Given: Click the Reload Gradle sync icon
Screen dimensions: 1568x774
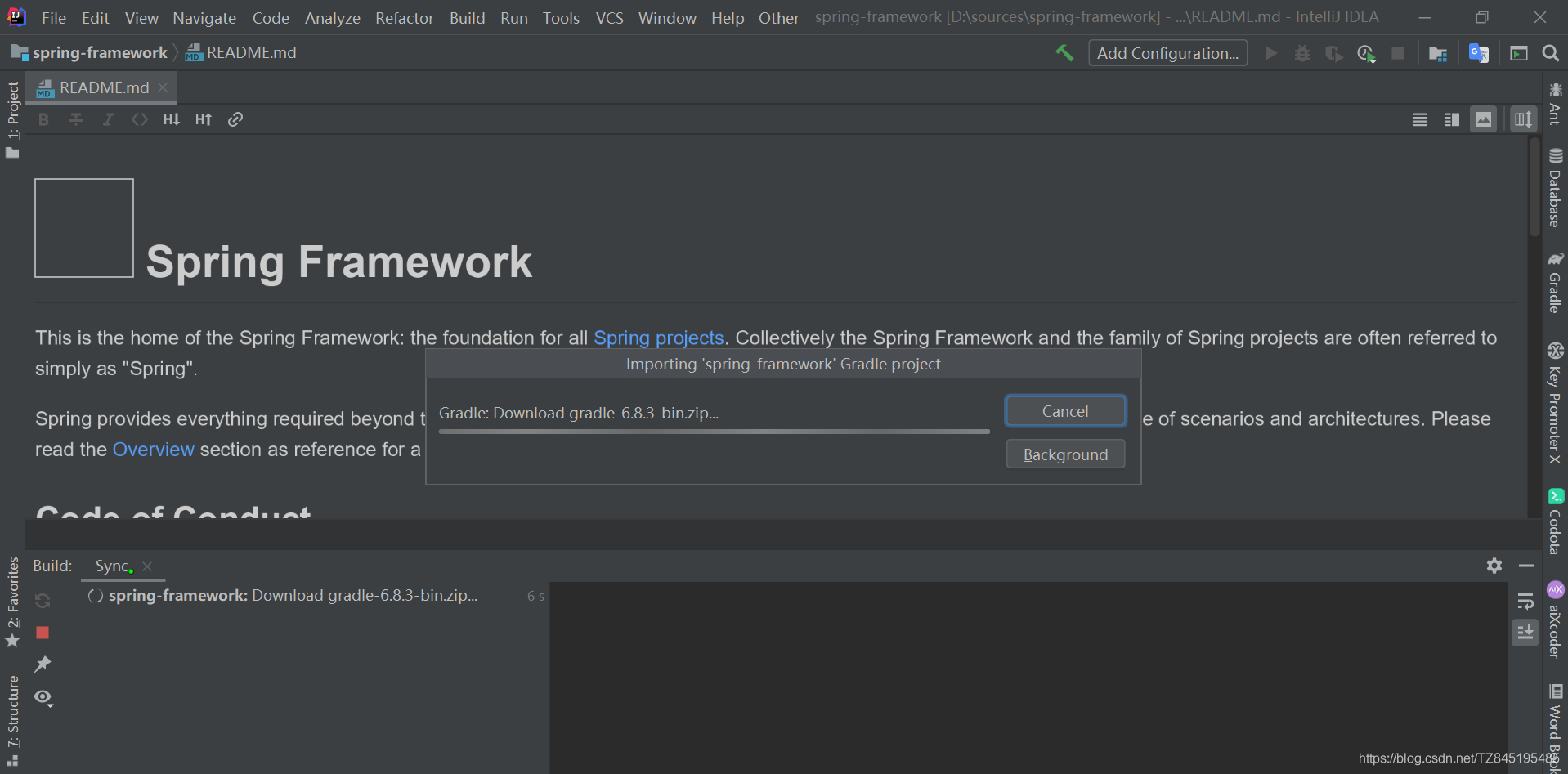Looking at the screenshot, I should click(x=43, y=601).
